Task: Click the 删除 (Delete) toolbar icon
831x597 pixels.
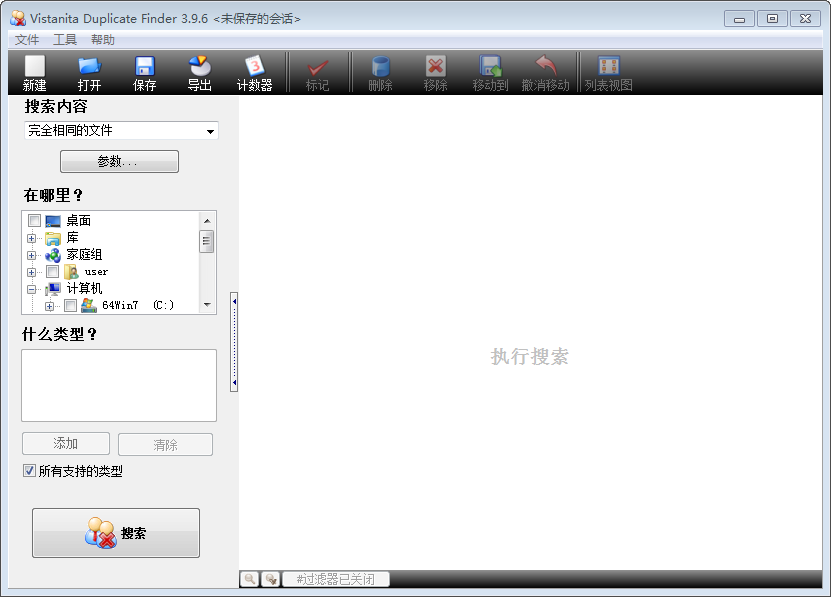Action: (x=380, y=73)
